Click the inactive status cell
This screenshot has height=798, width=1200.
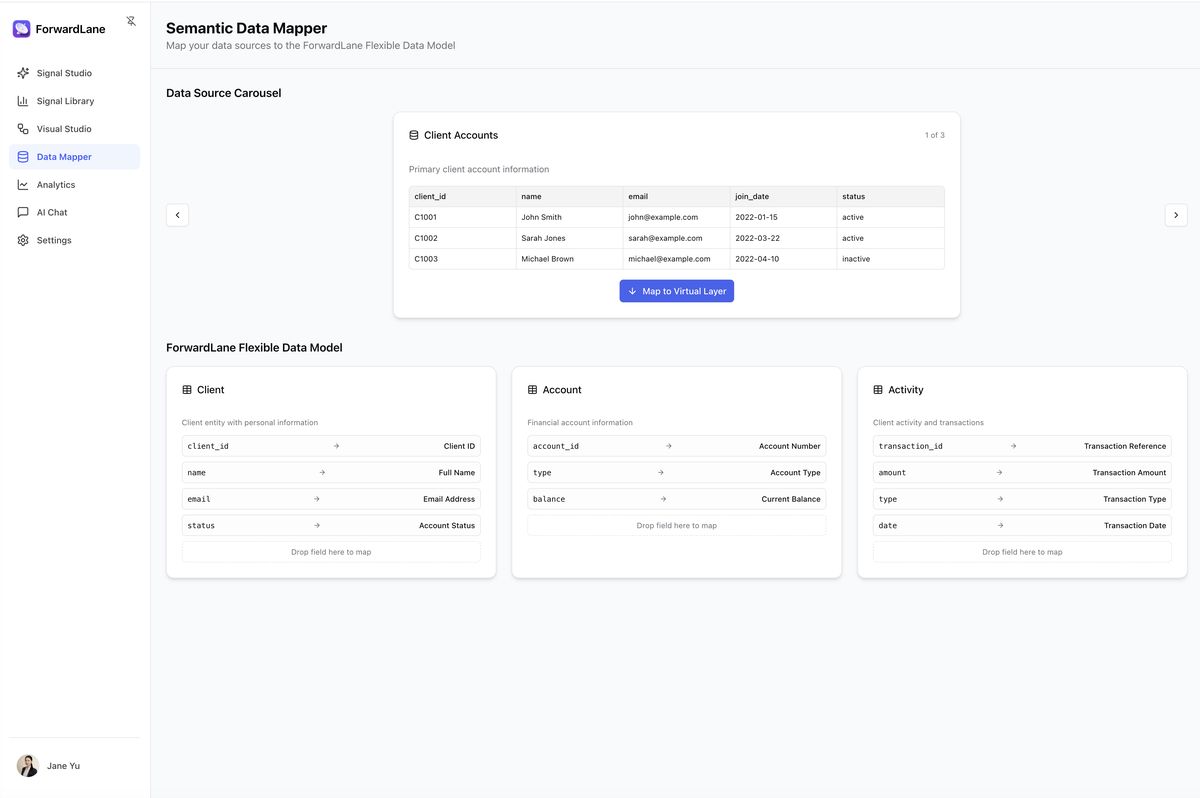891,259
